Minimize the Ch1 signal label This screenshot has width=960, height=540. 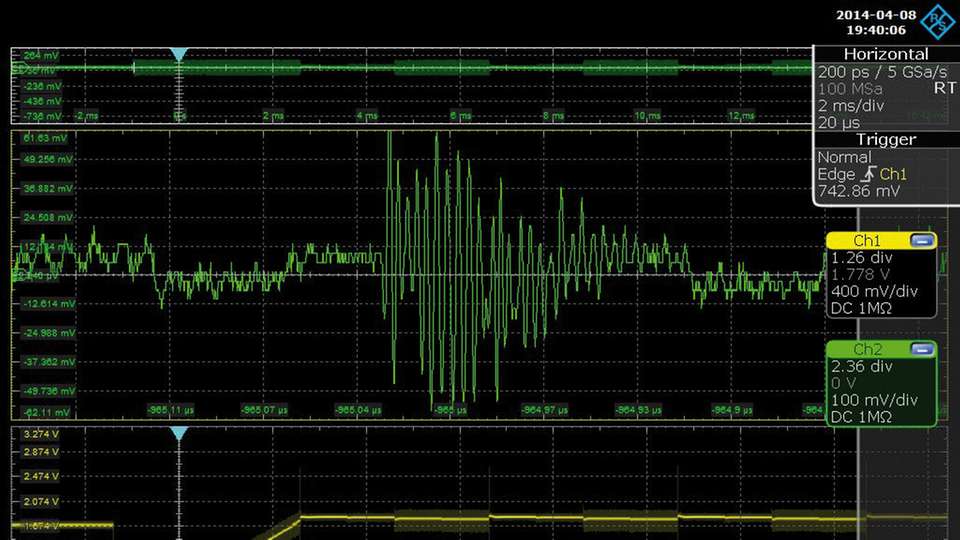pos(922,241)
